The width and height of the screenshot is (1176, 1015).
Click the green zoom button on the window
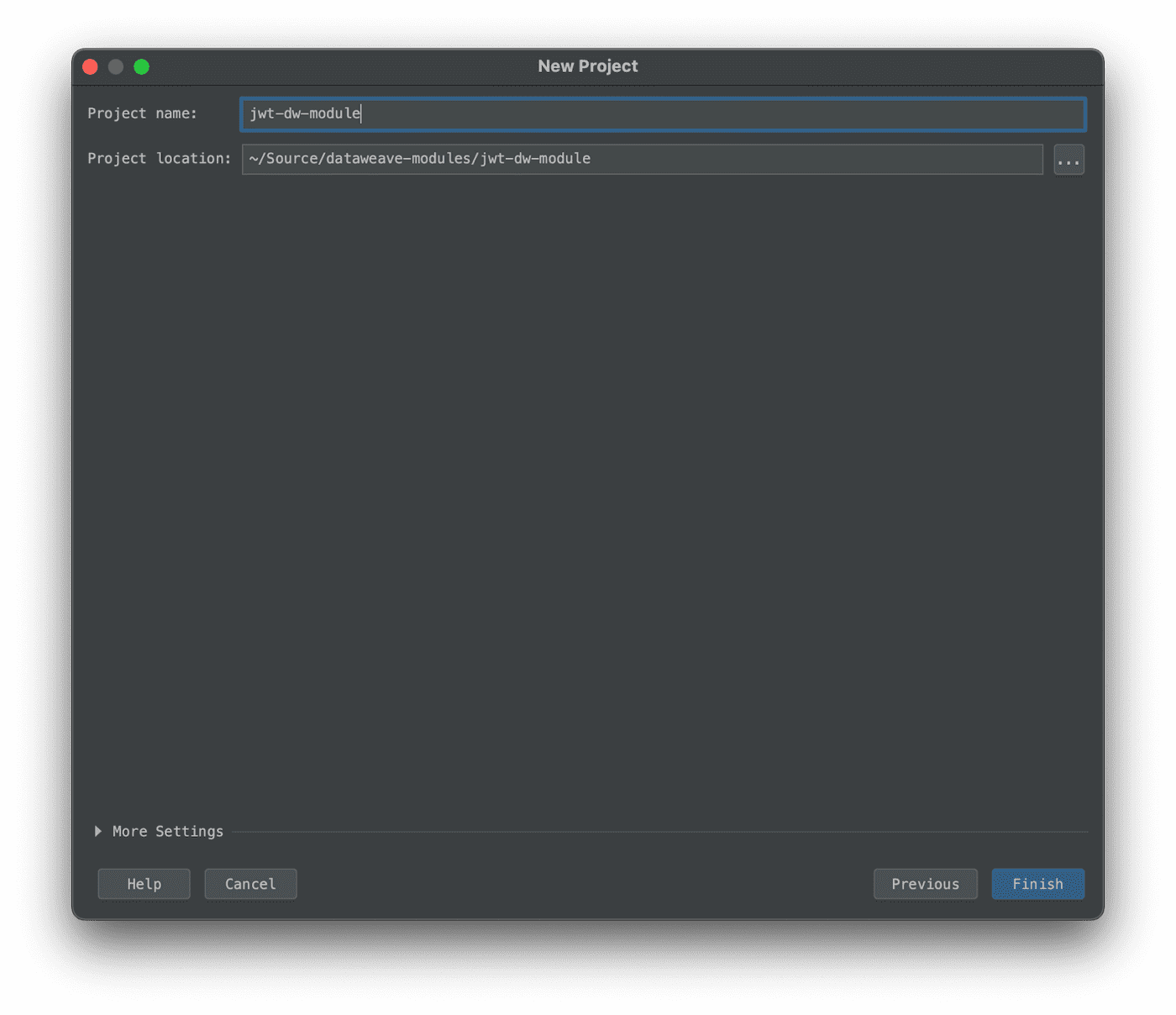[x=142, y=66]
